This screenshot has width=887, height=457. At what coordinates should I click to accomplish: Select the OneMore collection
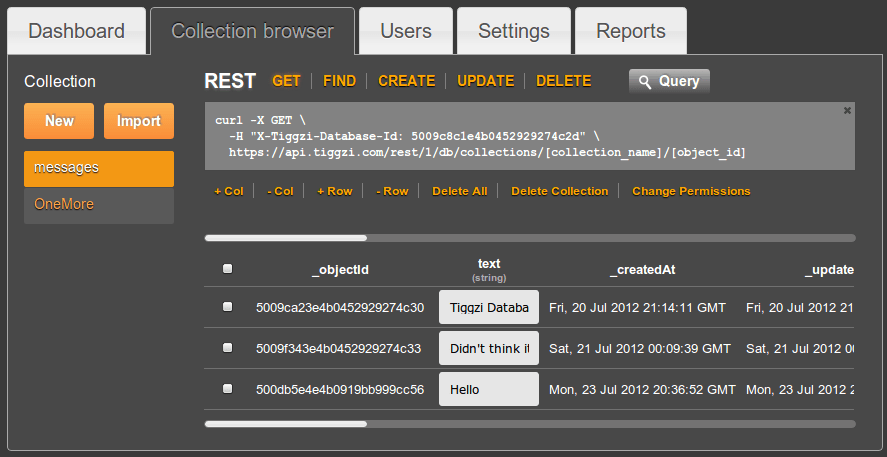pos(99,205)
